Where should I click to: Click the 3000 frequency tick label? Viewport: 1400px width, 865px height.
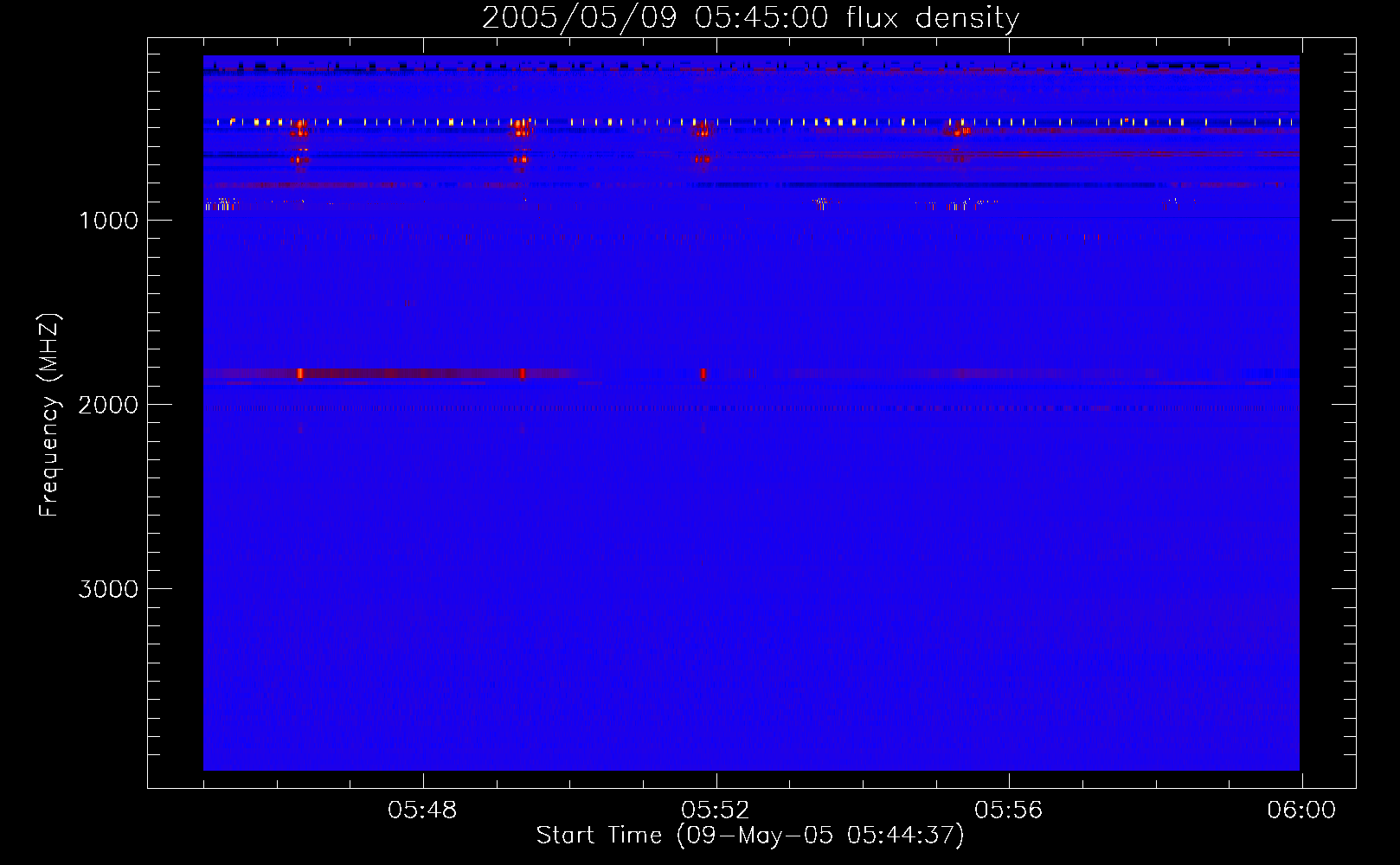pos(108,589)
